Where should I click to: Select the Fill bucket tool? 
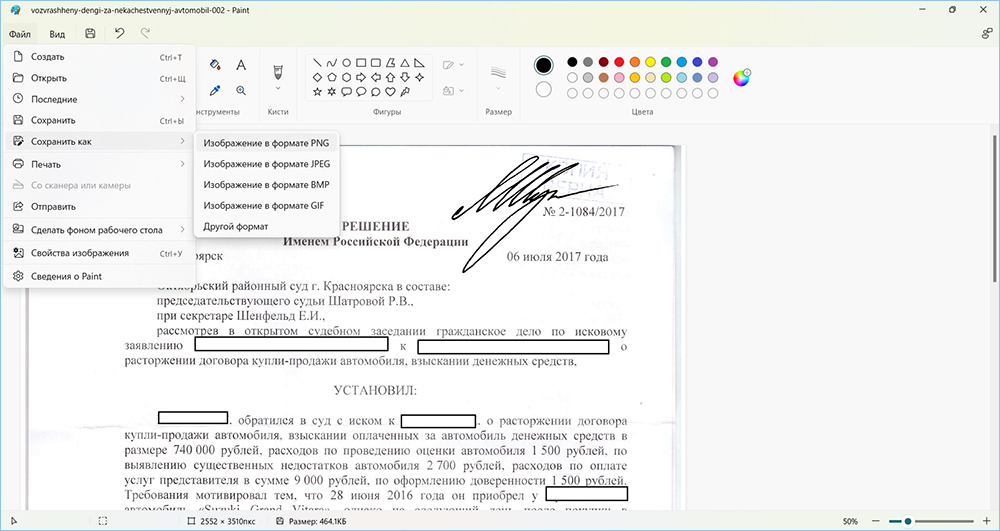[x=215, y=64]
